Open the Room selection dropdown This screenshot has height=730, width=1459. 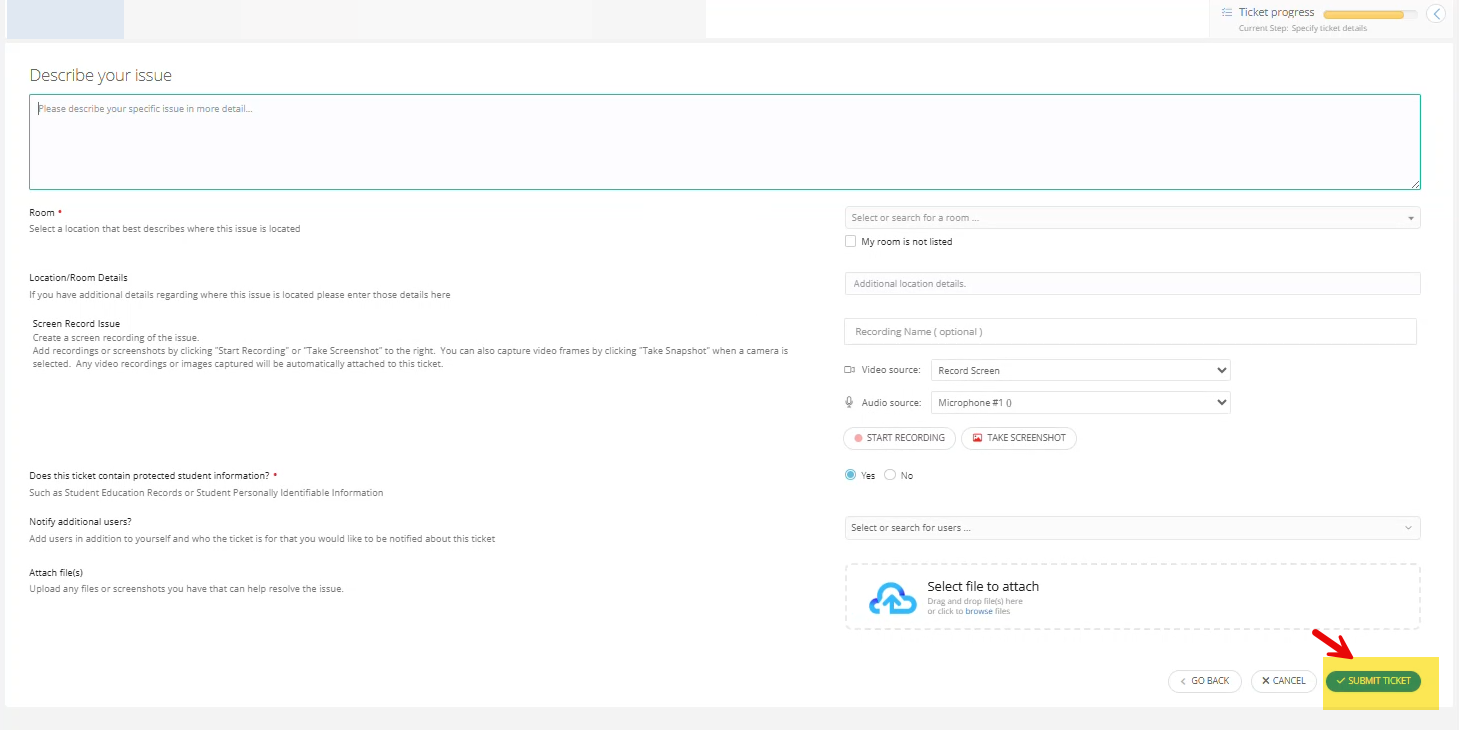(1132, 217)
